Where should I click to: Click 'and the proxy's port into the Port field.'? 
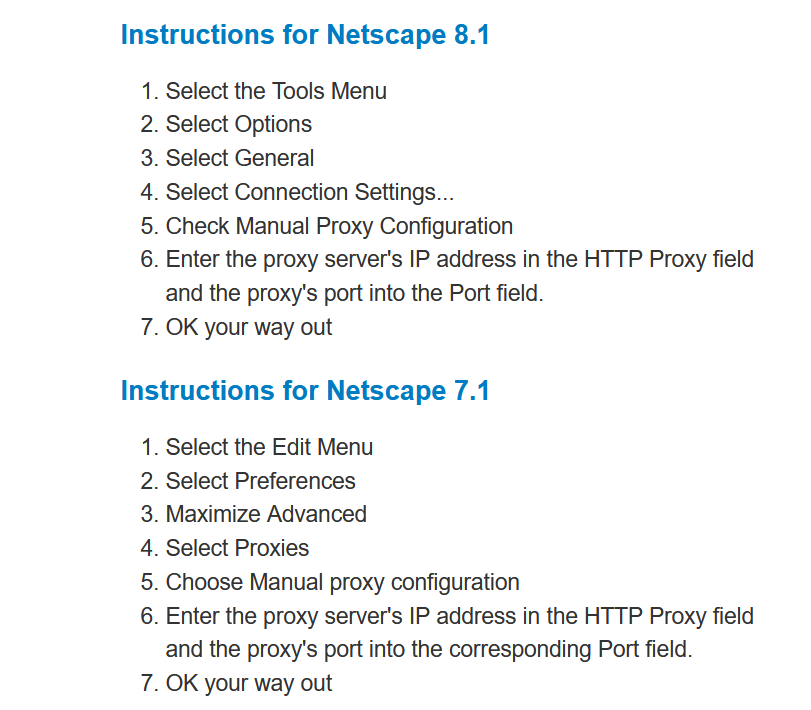(354, 294)
